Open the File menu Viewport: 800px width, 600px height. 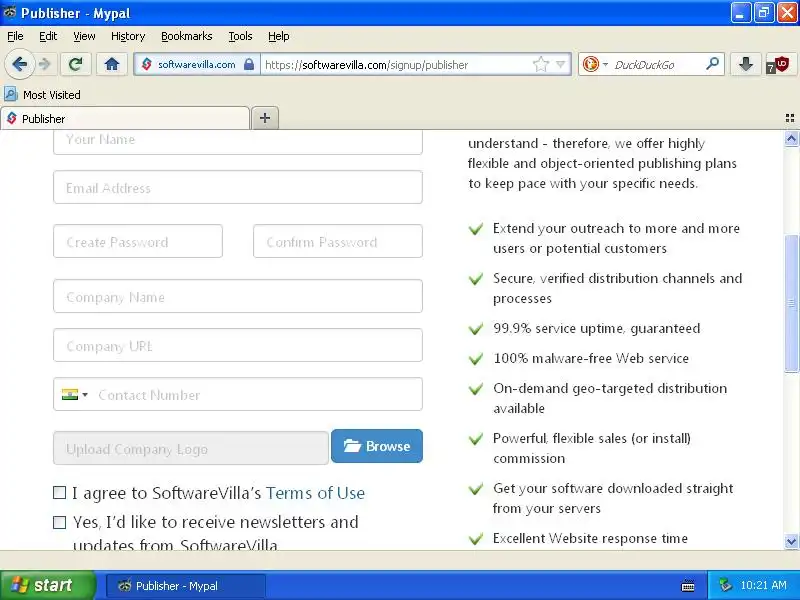click(15, 36)
